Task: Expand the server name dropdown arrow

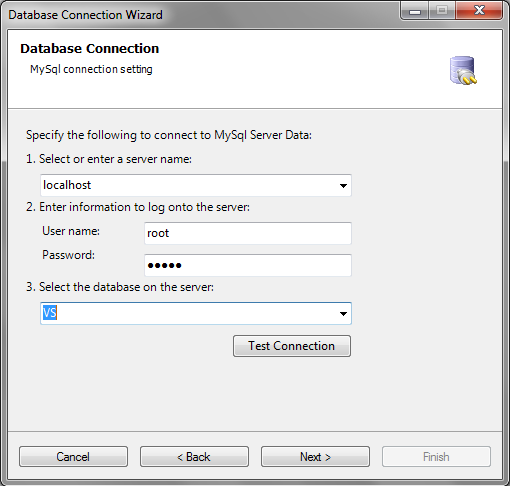Action: click(343, 185)
